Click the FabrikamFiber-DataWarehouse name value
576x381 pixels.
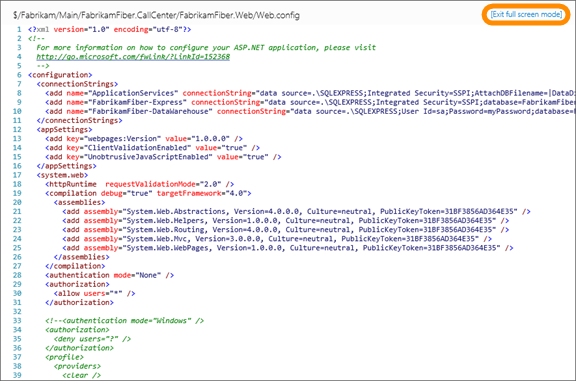[150, 111]
